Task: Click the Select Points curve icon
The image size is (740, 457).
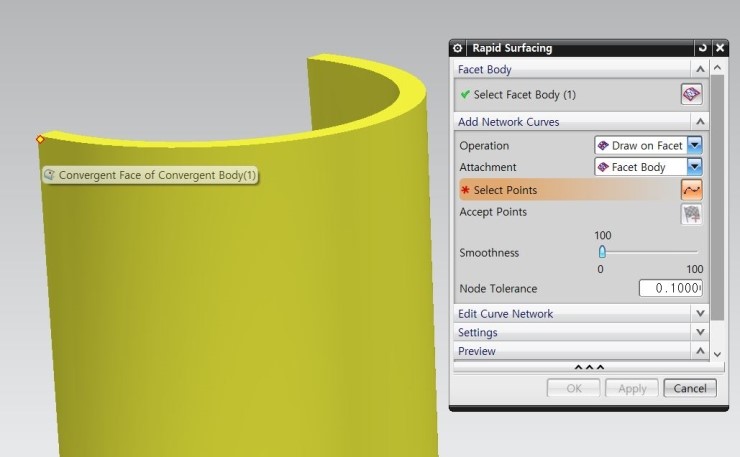Action: coord(691,190)
